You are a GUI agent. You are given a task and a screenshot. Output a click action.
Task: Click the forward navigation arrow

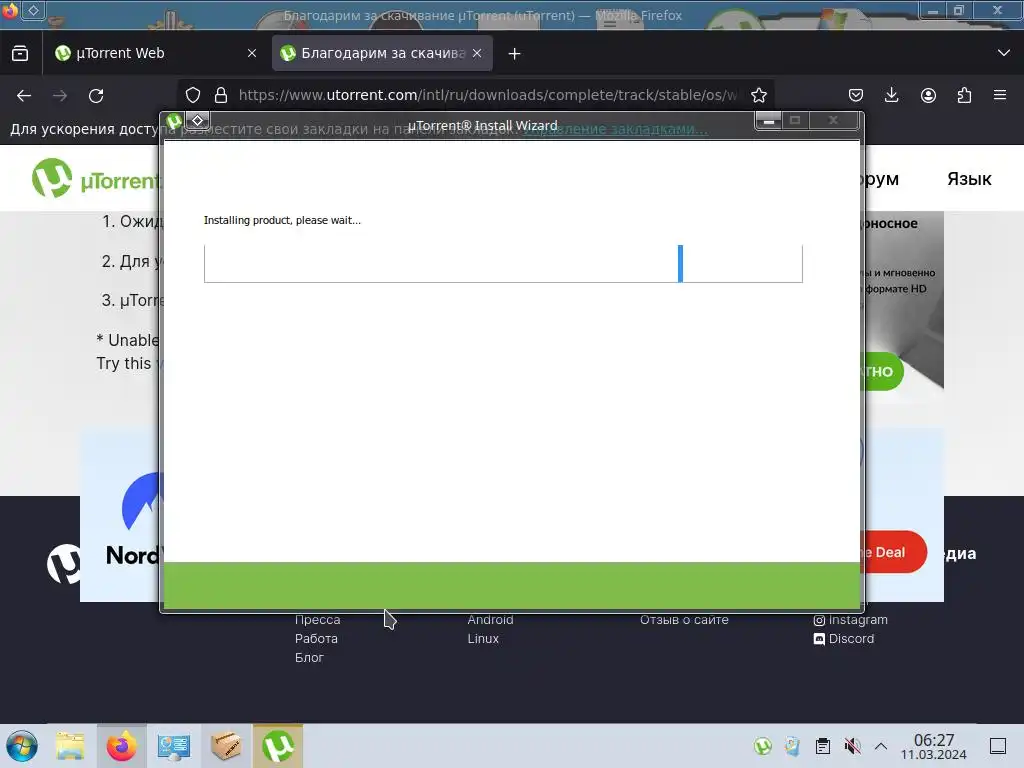click(x=60, y=96)
